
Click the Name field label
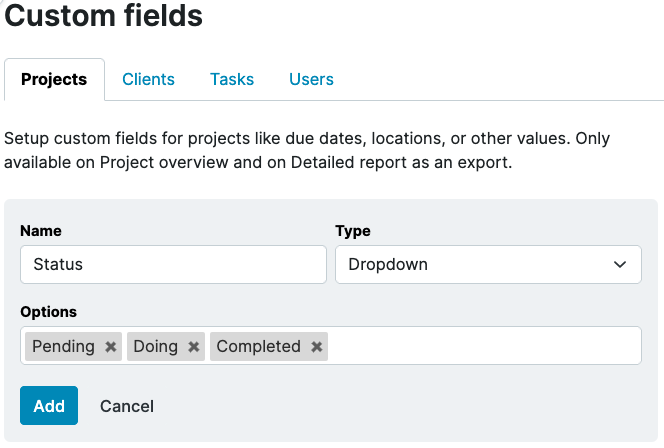click(x=41, y=231)
